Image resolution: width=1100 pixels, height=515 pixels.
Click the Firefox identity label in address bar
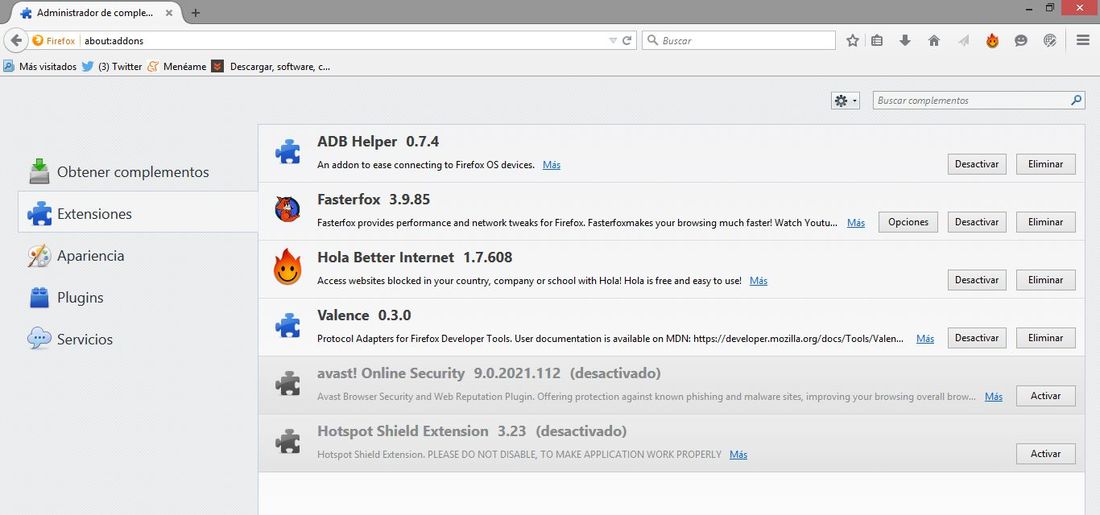click(54, 41)
